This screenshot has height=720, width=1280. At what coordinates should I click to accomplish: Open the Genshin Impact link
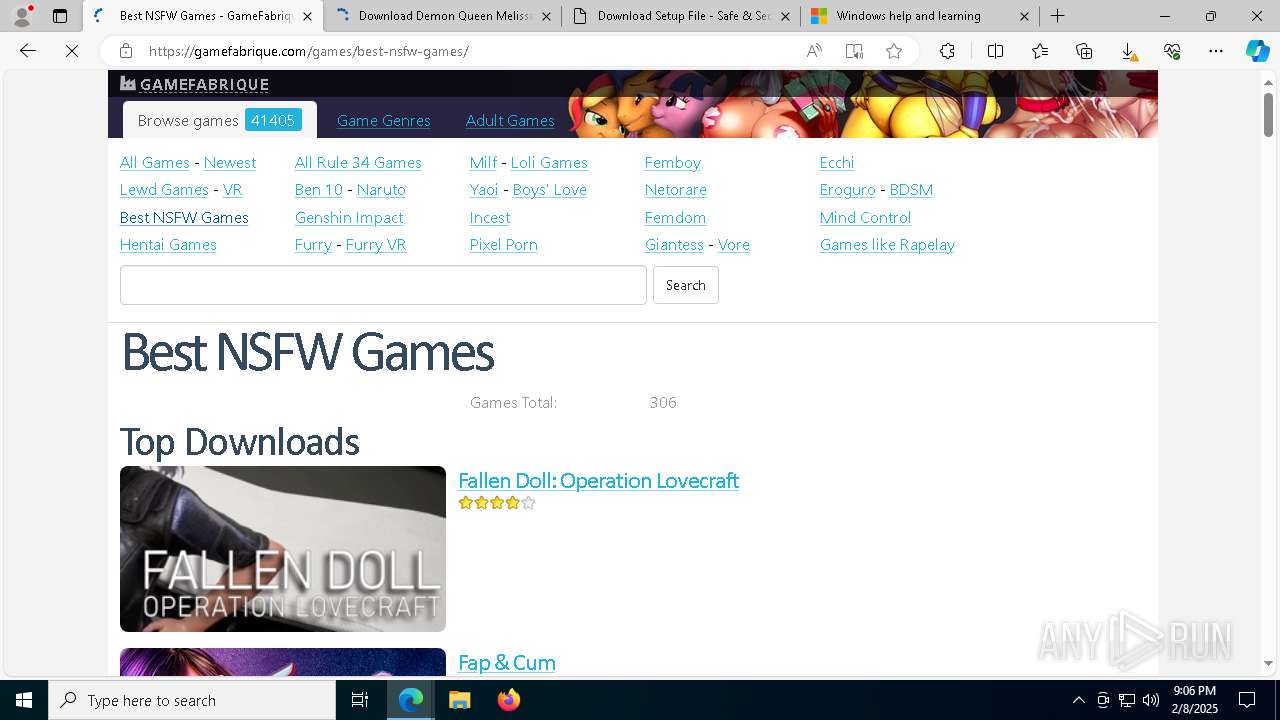tap(349, 217)
